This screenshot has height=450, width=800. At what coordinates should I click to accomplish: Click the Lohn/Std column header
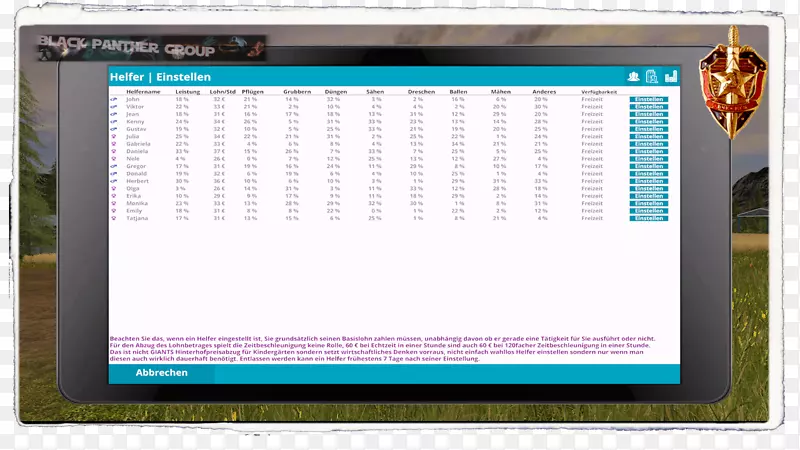click(x=223, y=91)
